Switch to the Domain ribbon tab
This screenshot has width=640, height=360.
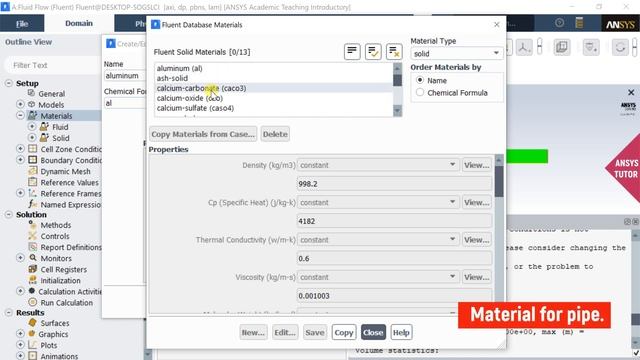tap(79, 23)
